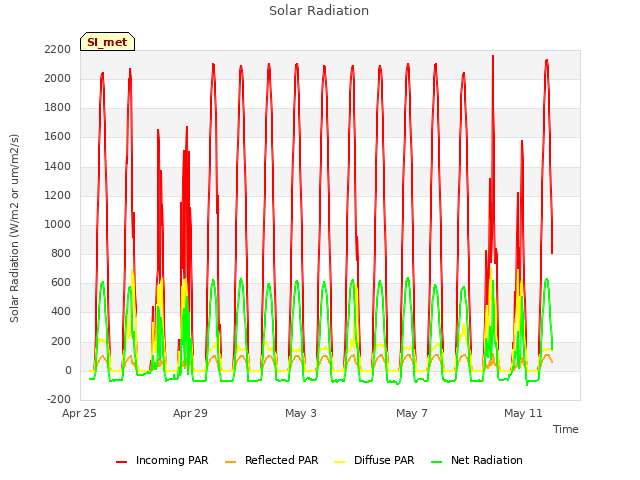The height and width of the screenshot is (480, 640).
Task: Click the SI_met annotation label
Action: pyautogui.click(x=107, y=42)
